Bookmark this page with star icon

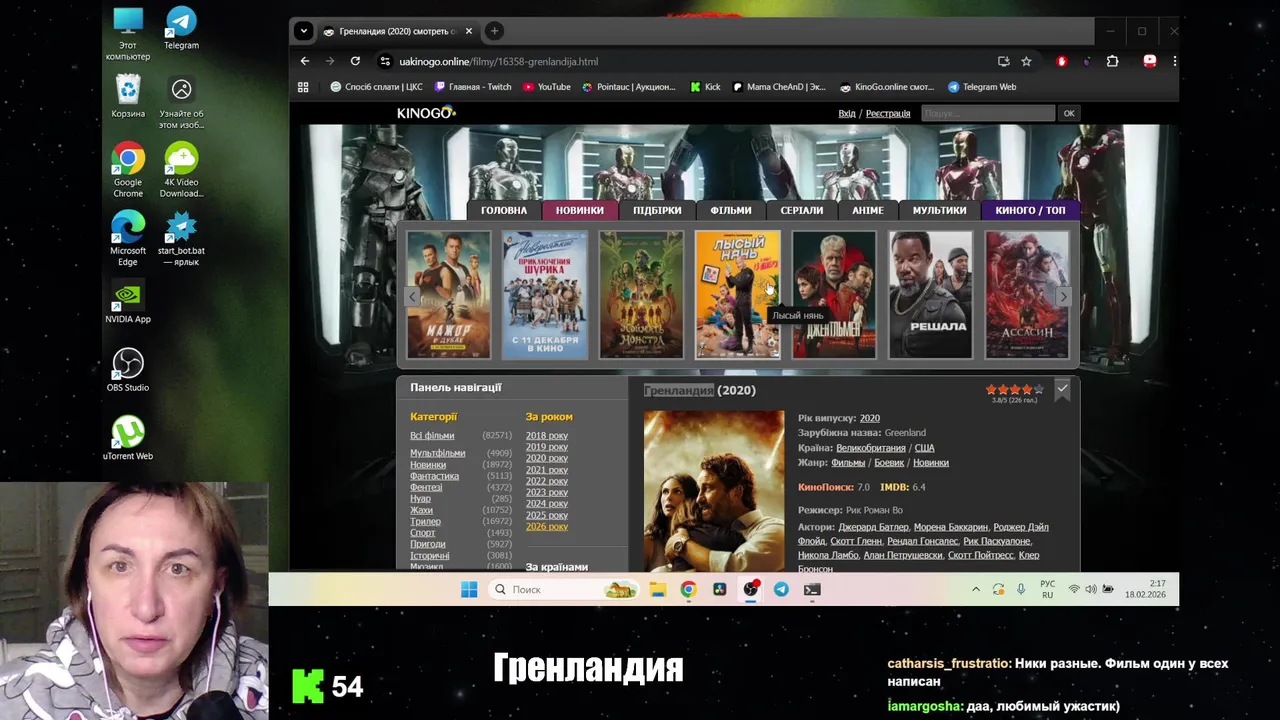(x=1026, y=61)
